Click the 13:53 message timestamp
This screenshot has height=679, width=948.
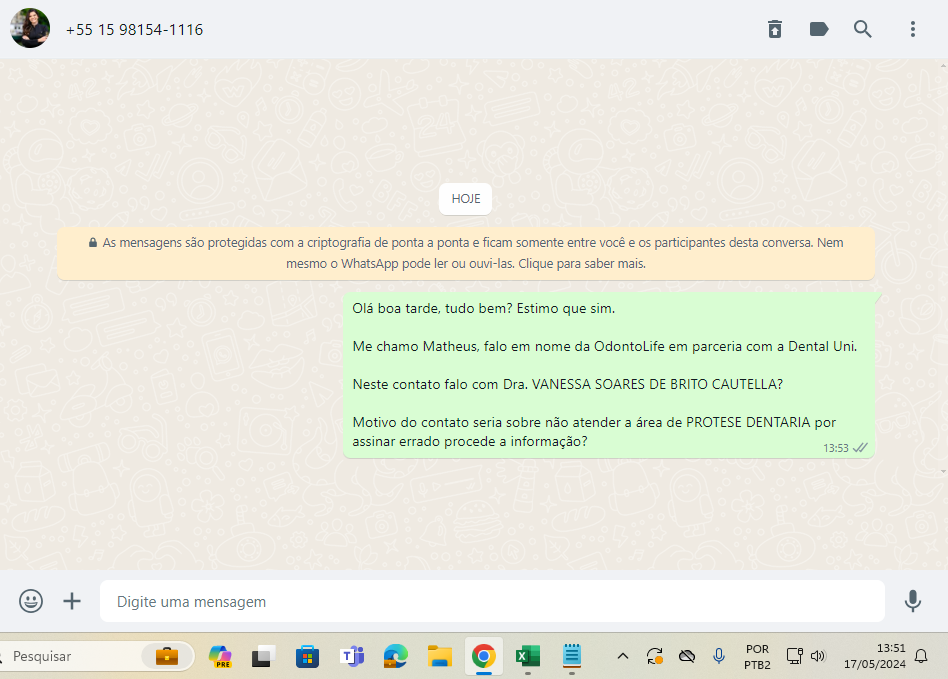tap(836, 448)
